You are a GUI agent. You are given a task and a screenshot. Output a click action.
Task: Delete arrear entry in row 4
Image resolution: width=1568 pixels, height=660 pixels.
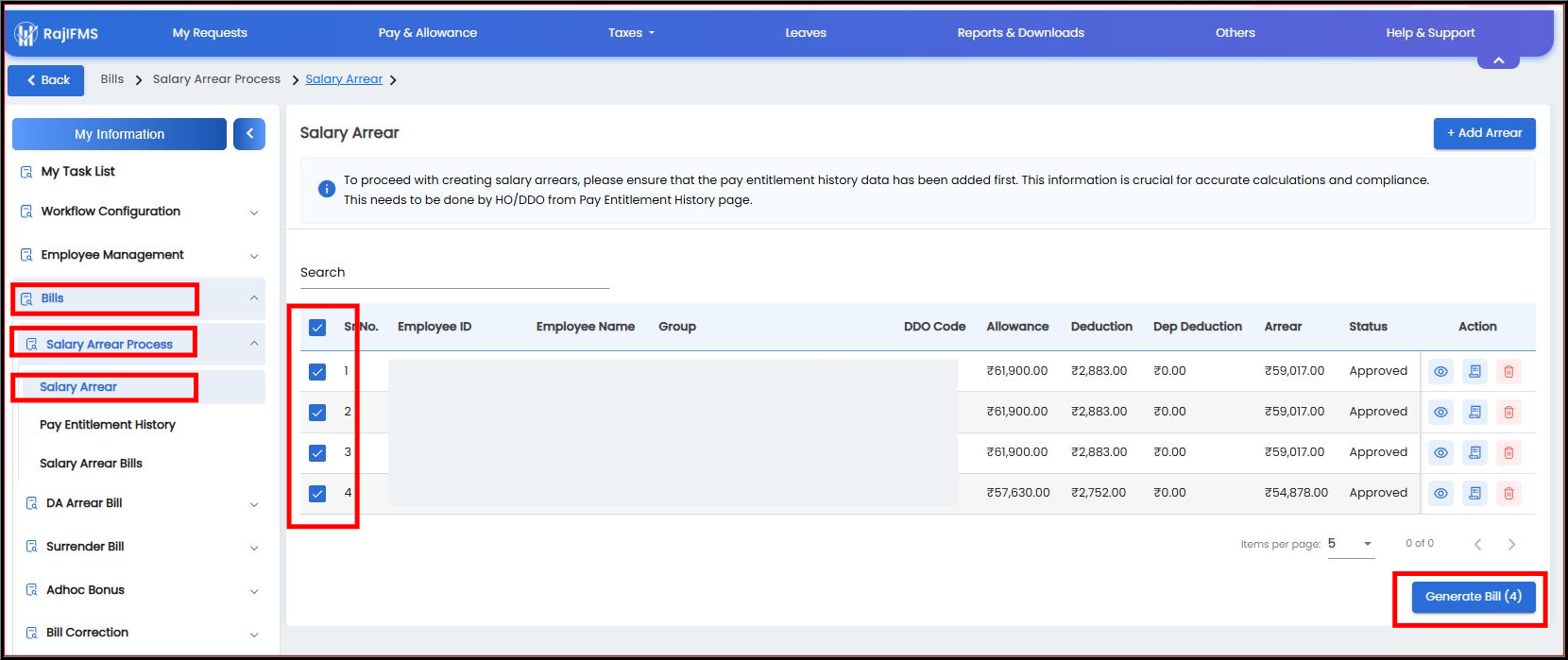[x=1508, y=493]
